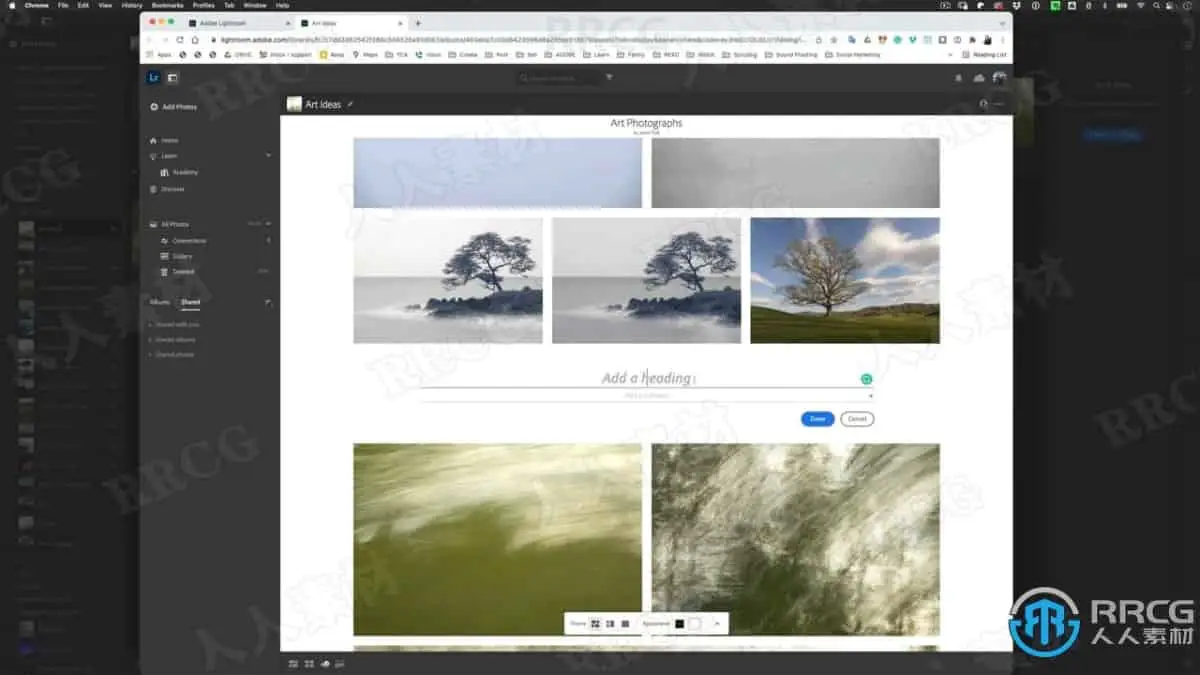
Task: Open the subheading dropdown arrow
Action: tap(870, 396)
